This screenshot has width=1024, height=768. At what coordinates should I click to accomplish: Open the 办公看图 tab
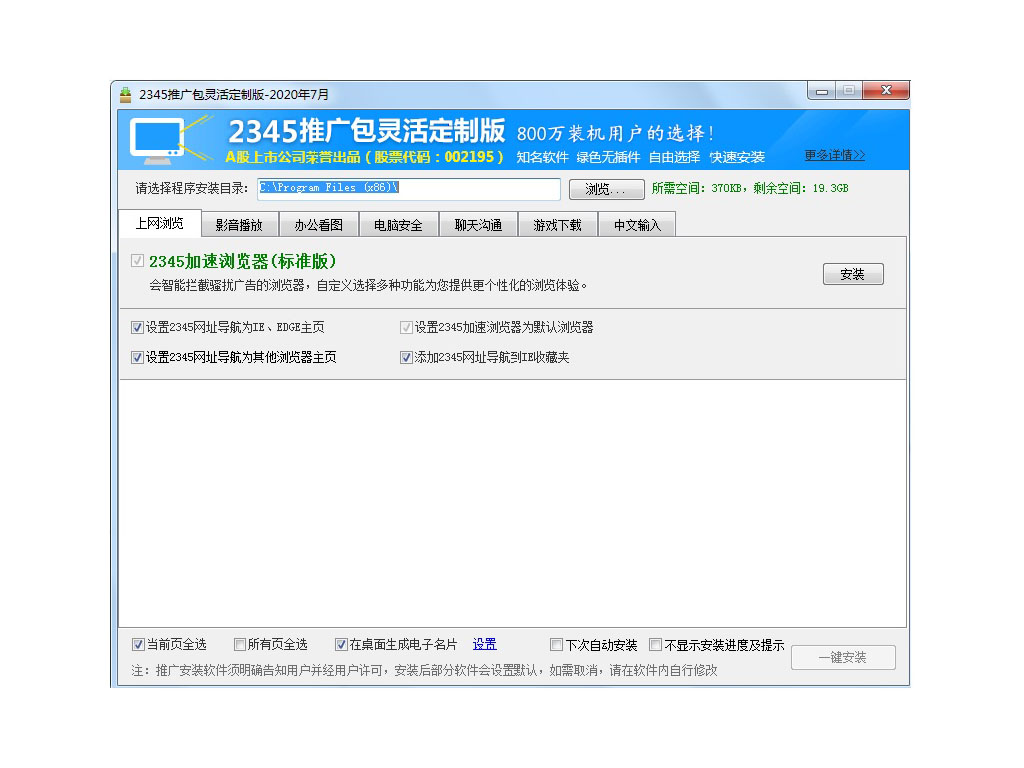point(319,225)
